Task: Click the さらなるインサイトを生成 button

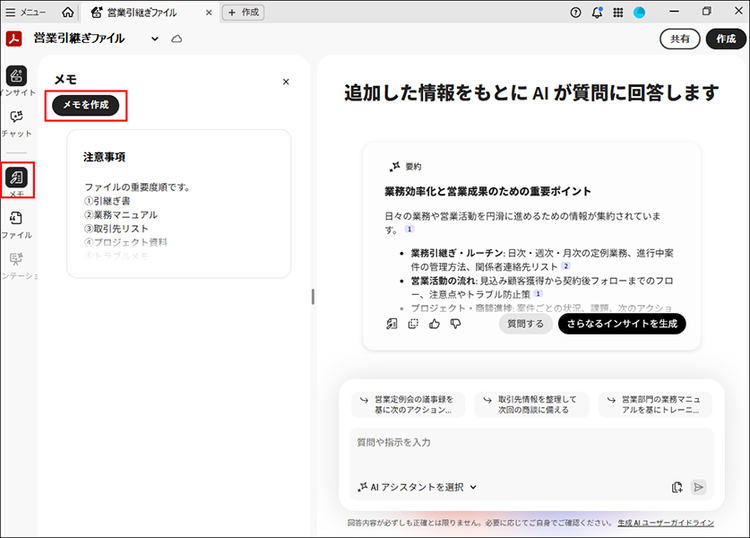Action: (x=621, y=324)
